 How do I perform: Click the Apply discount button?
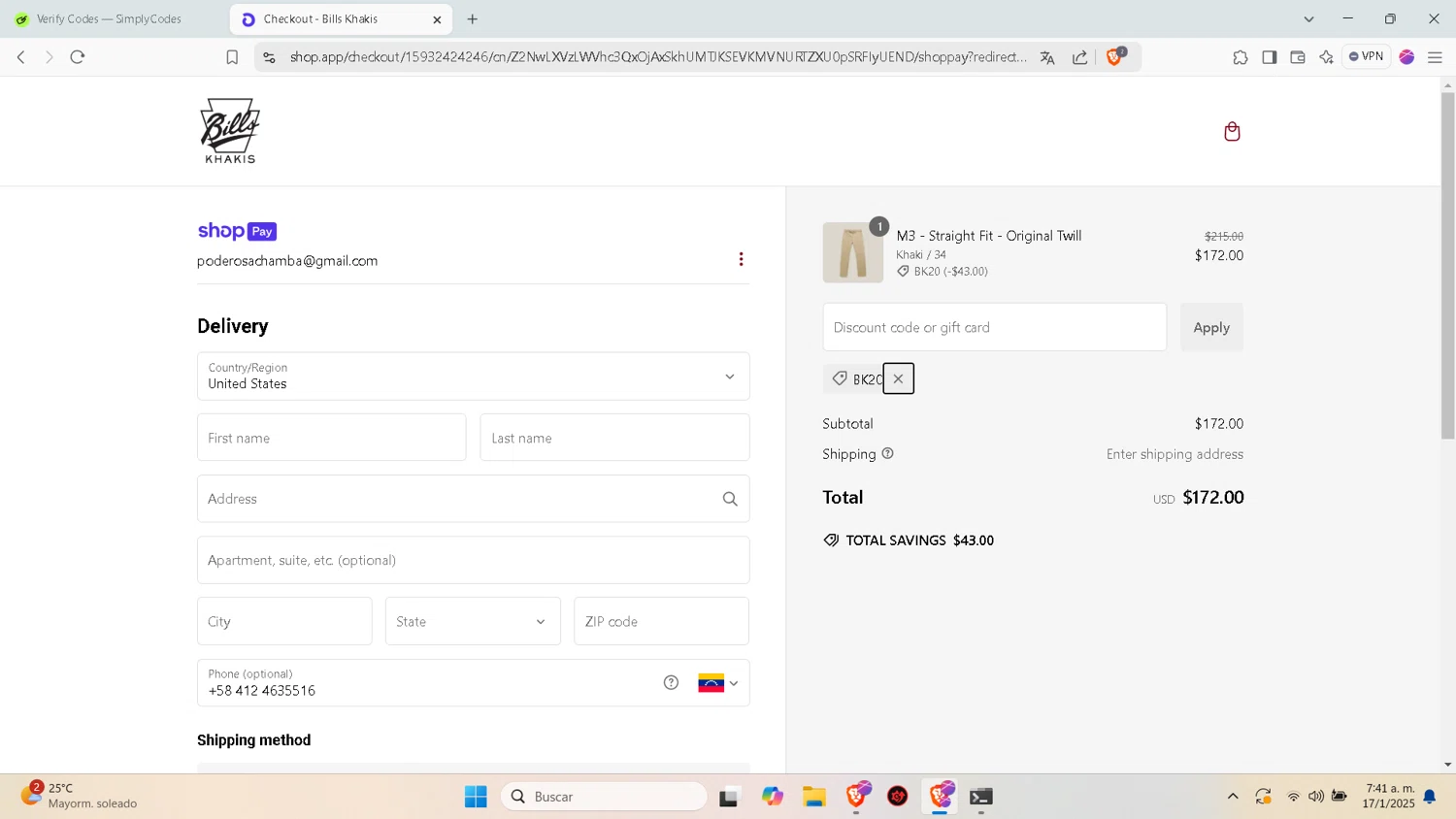(1211, 327)
